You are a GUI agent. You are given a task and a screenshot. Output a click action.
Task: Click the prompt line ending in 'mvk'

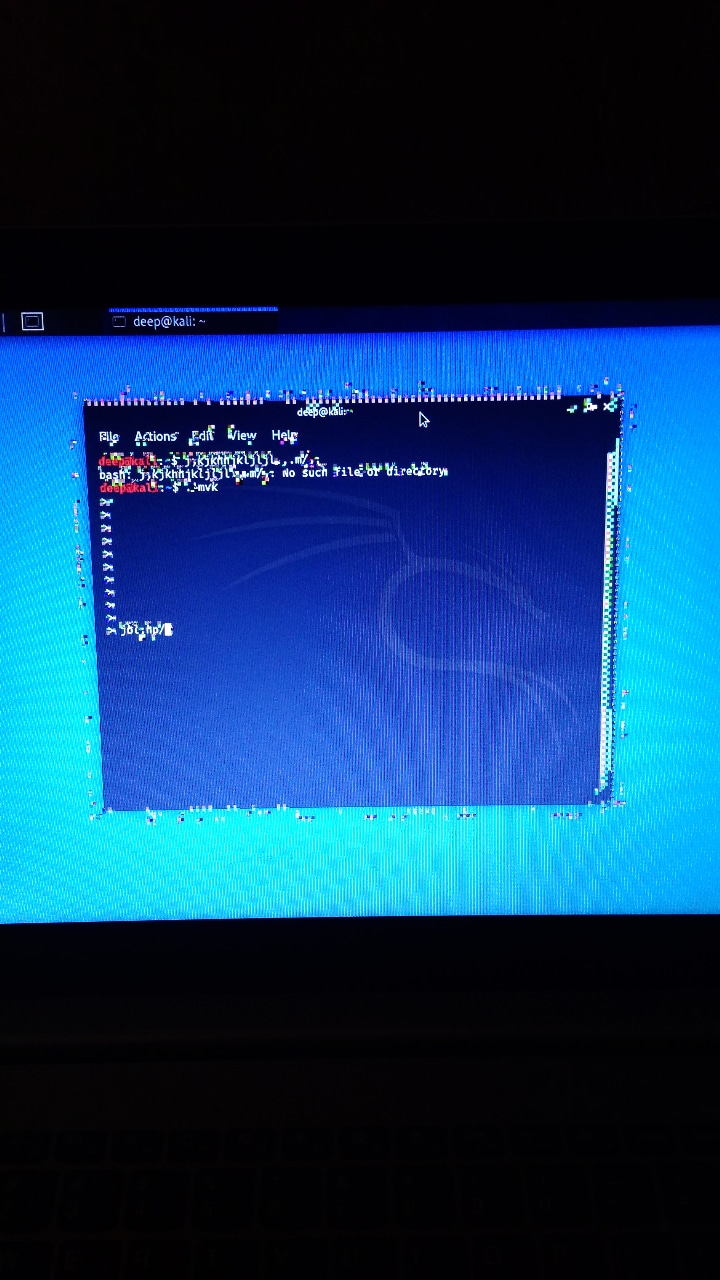coord(160,487)
